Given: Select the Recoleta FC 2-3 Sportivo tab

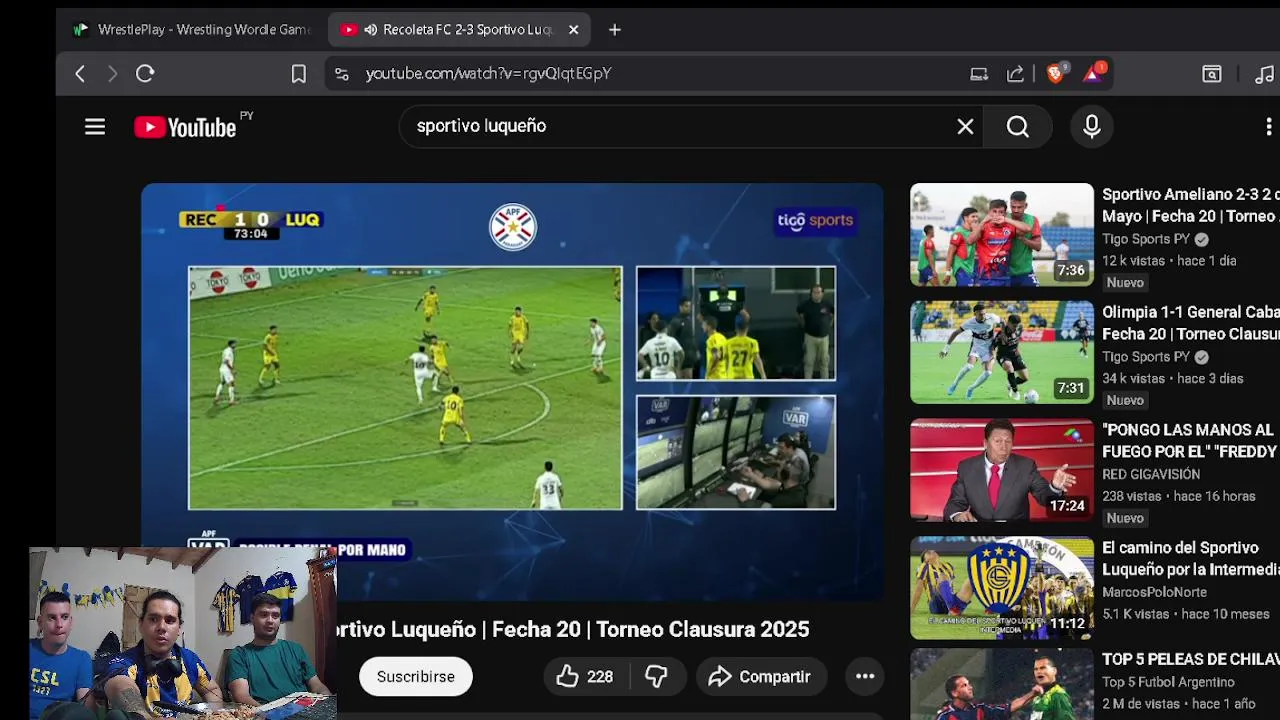Looking at the screenshot, I should 460,30.
